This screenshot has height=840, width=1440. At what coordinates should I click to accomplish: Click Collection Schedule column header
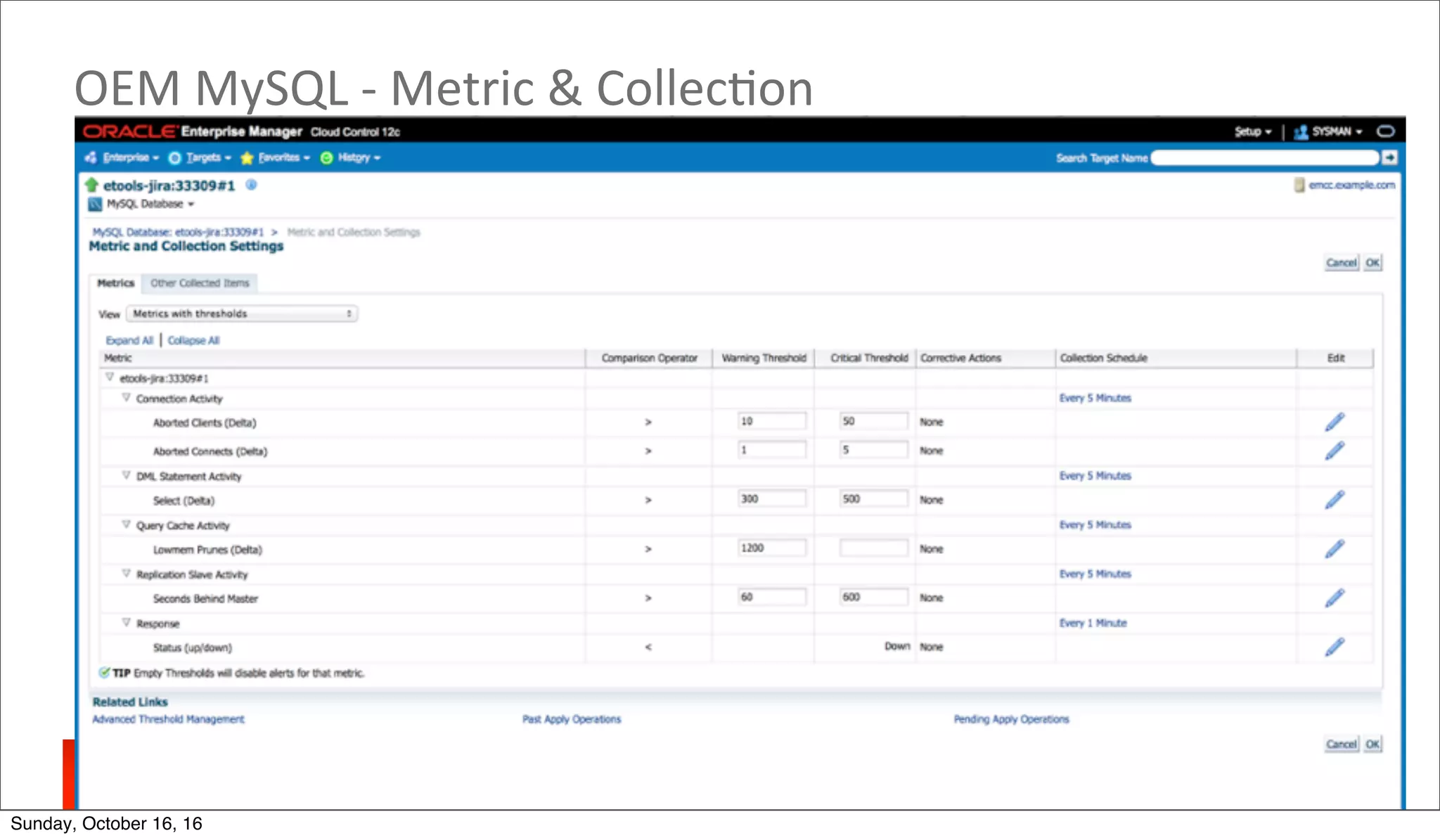pyautogui.click(x=1176, y=358)
